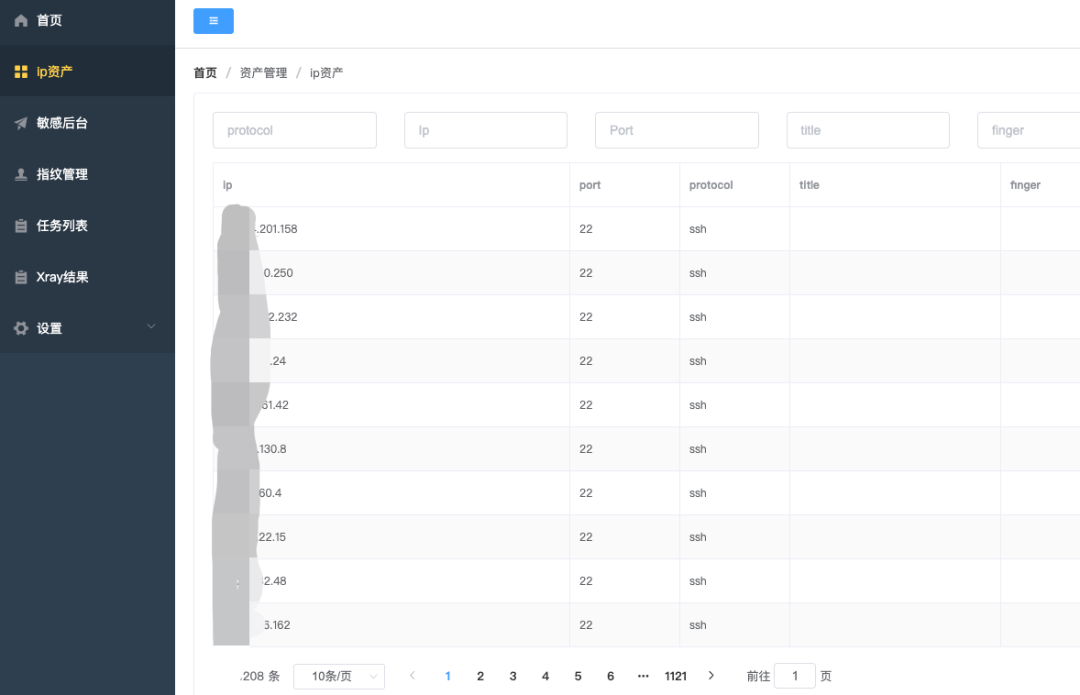Go to page 3 in pagination
Viewport: 1080px width, 695px height.
[x=513, y=676]
